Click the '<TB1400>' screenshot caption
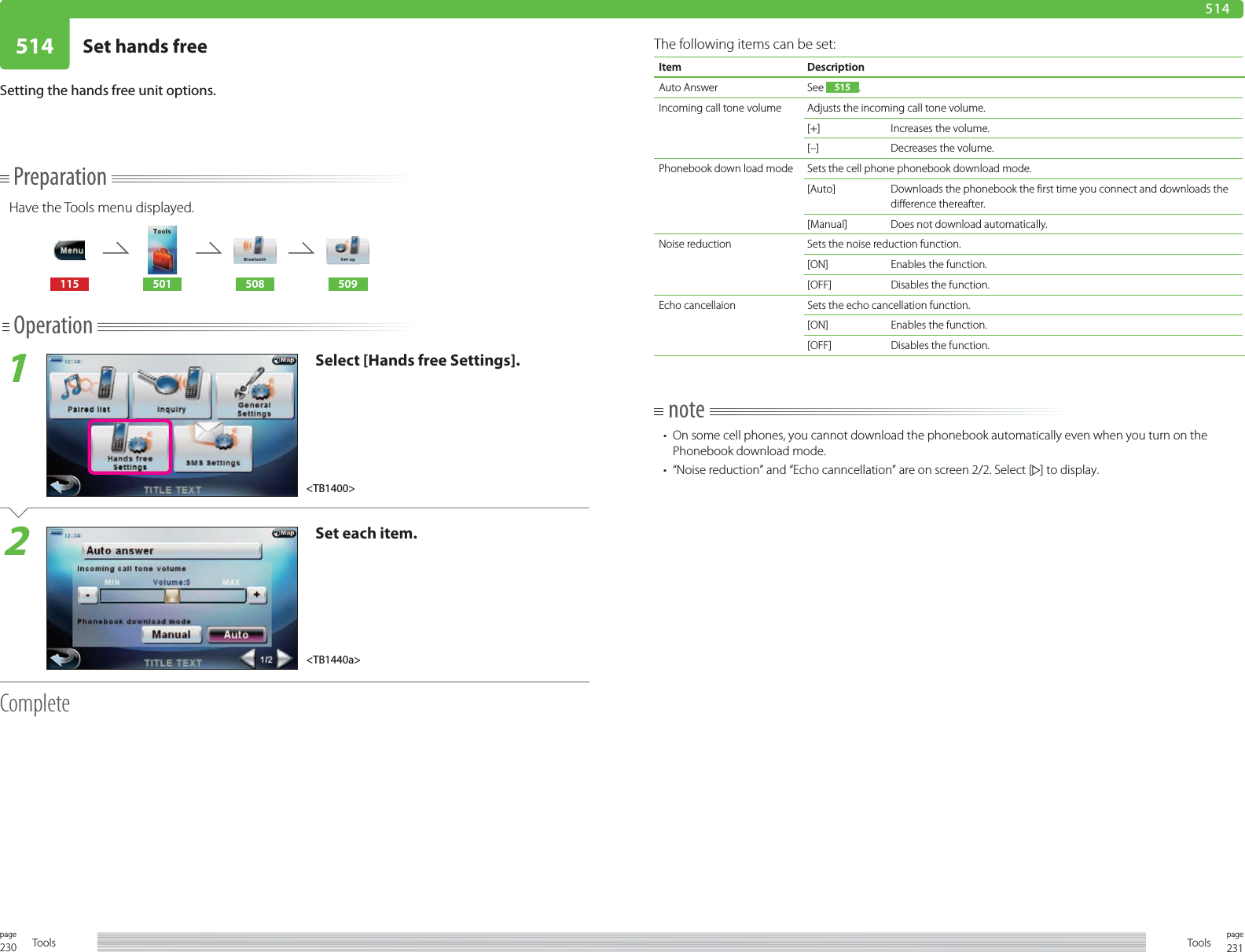This screenshot has height=952, width=1245. 330,488
